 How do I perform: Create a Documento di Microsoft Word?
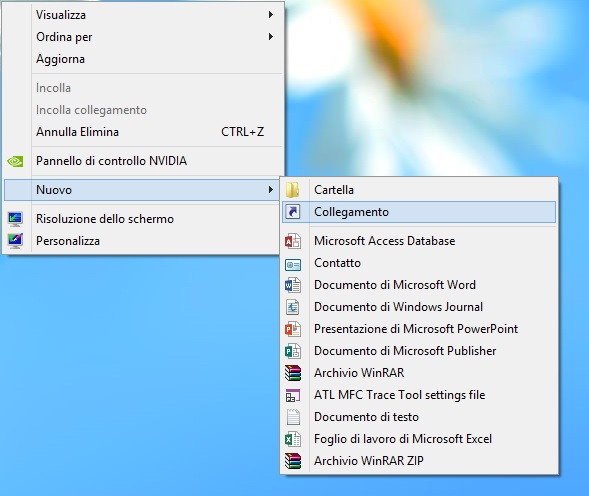click(x=419, y=285)
